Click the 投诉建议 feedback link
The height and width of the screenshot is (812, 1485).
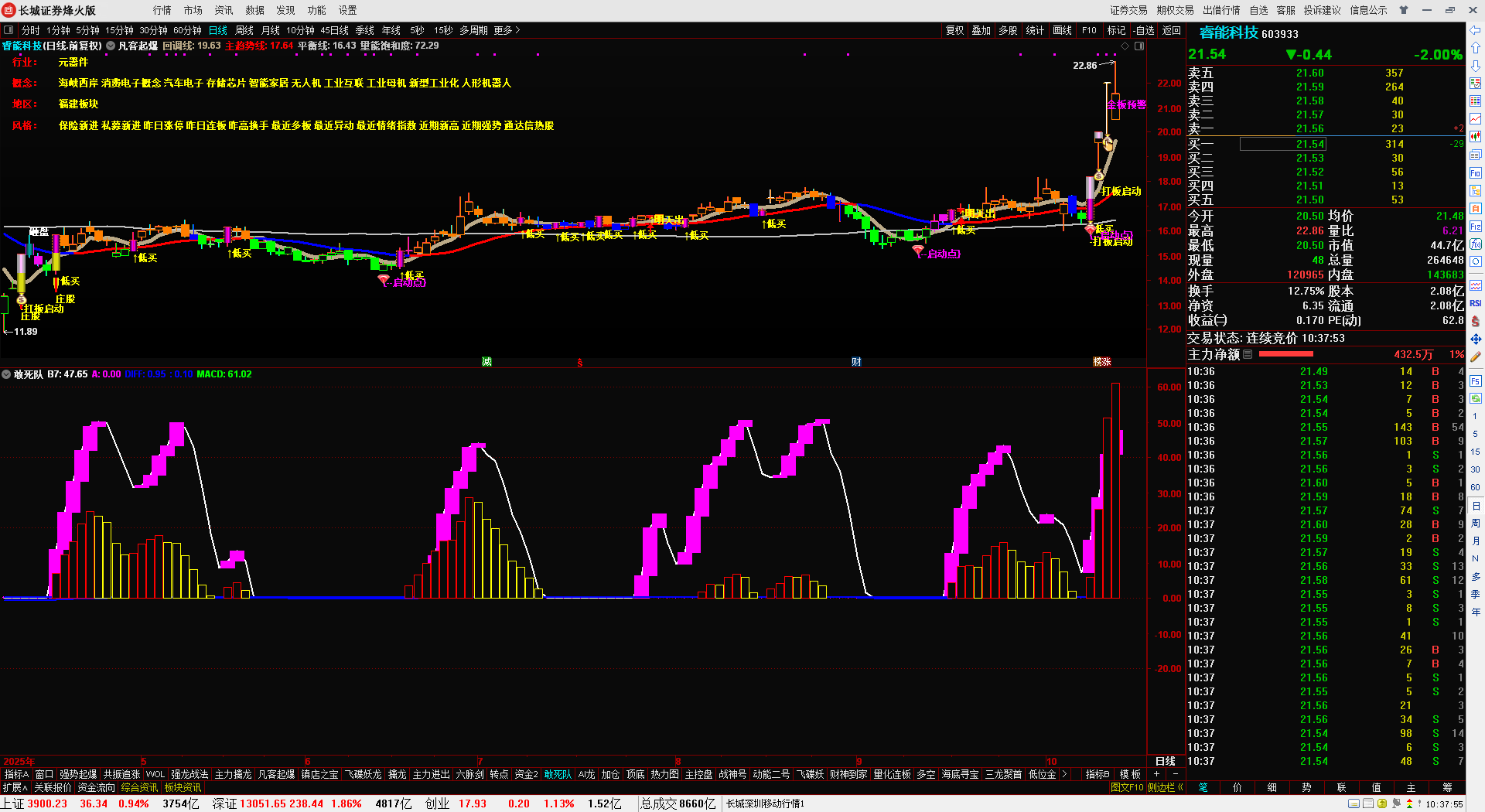(x=1323, y=10)
